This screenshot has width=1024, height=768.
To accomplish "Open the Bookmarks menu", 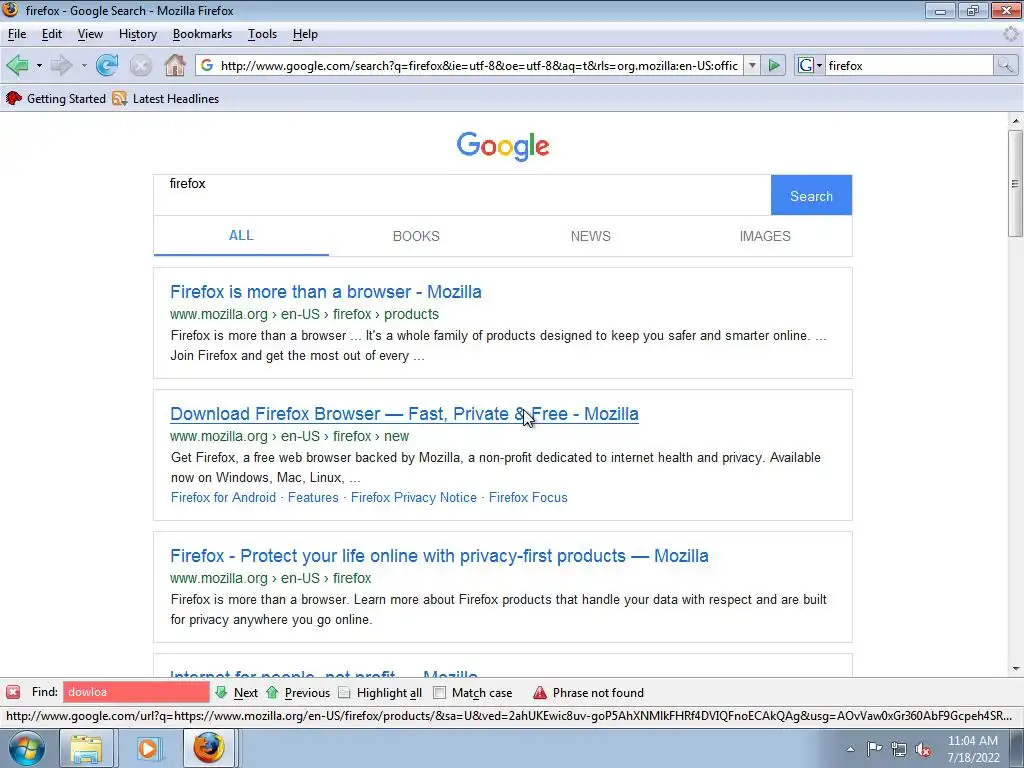I will click(202, 34).
